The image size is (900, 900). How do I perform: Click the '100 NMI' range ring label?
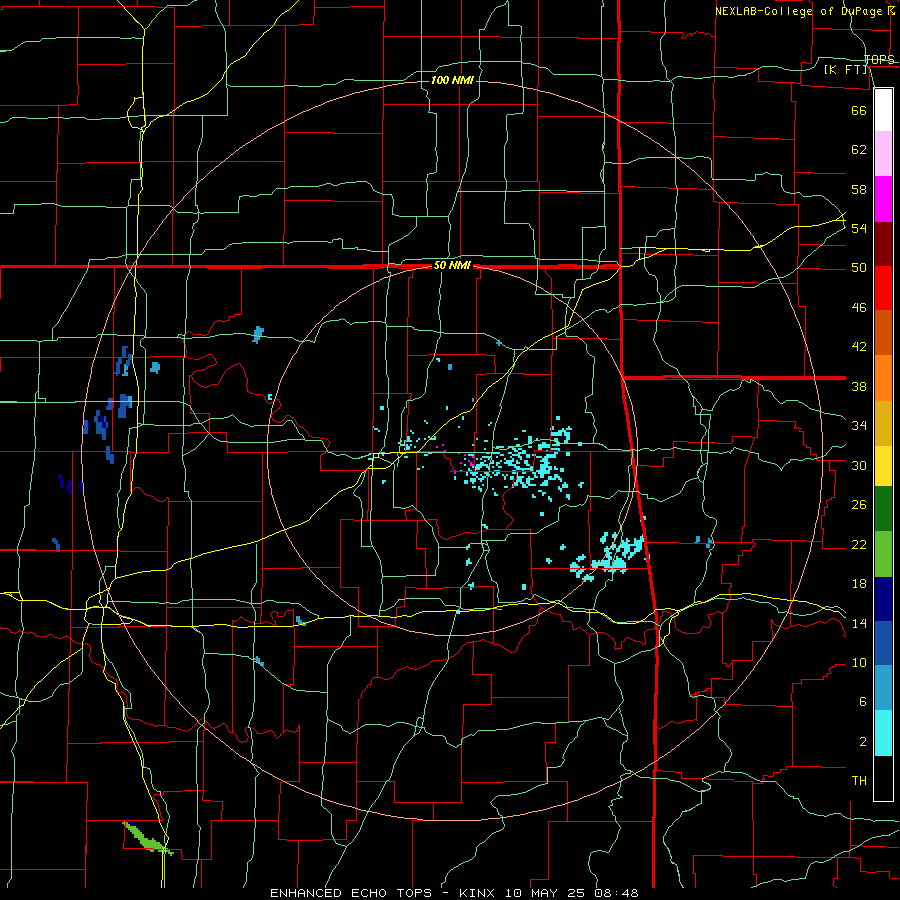pos(452,80)
